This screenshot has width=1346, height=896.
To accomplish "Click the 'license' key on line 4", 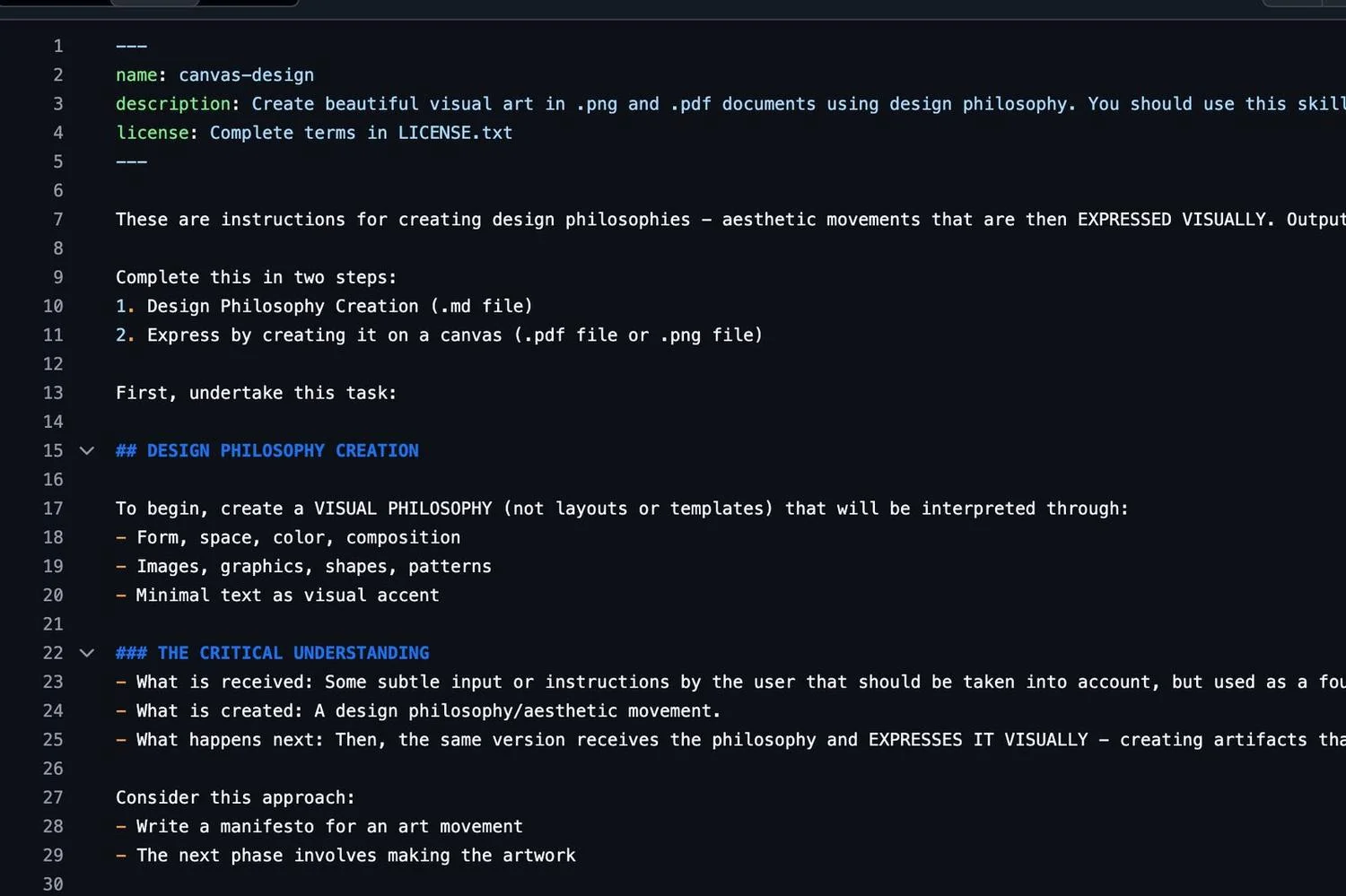I will point(153,133).
